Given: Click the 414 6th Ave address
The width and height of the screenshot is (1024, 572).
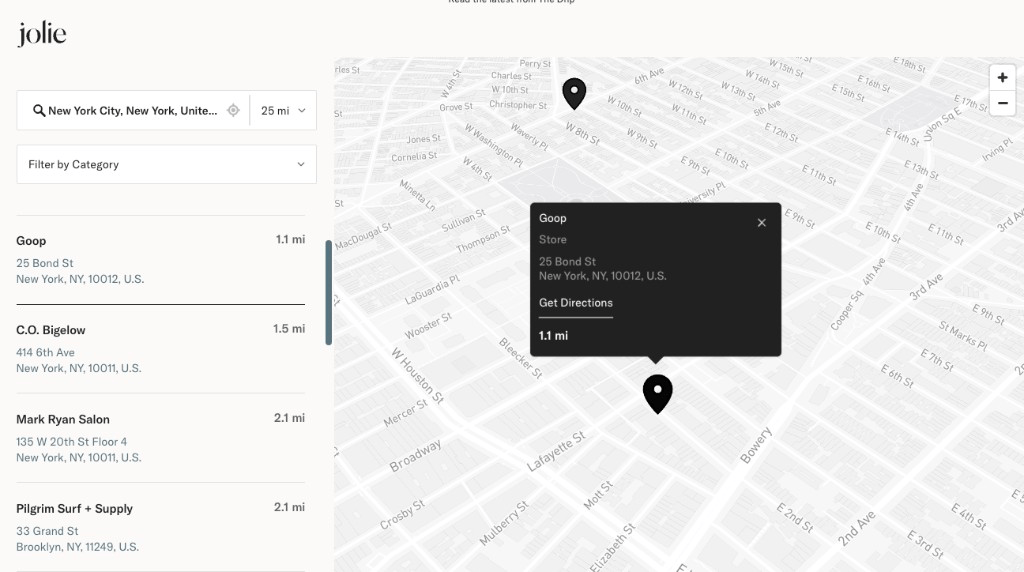Looking at the screenshot, I should [46, 353].
